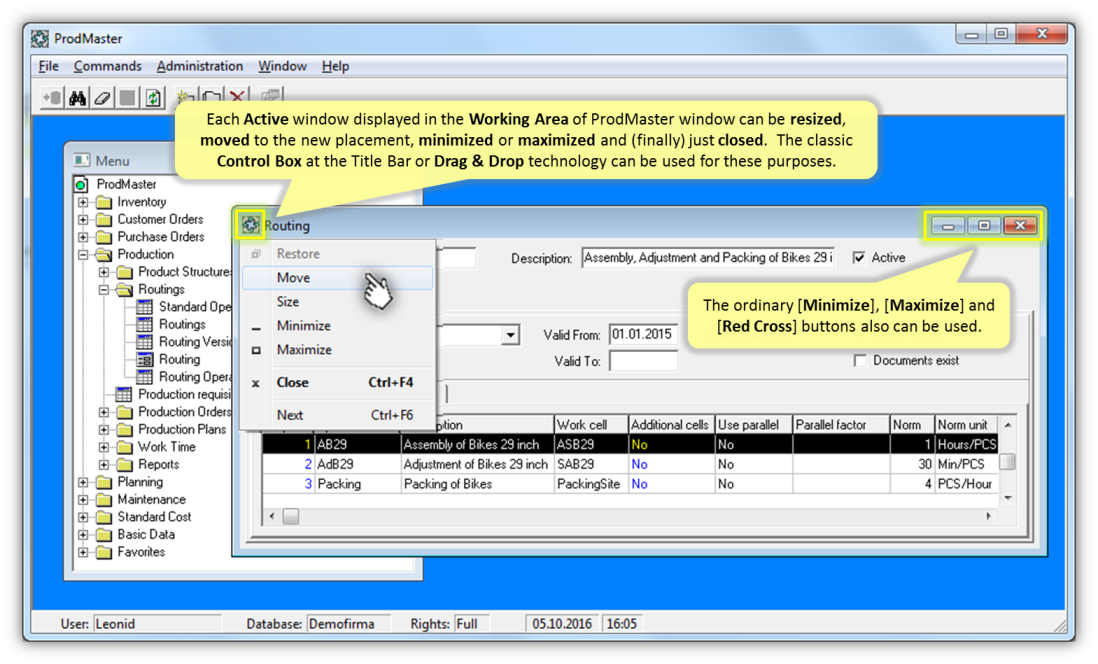
Task: Click the Routing Opera… table icon
Action: pyautogui.click(x=144, y=377)
